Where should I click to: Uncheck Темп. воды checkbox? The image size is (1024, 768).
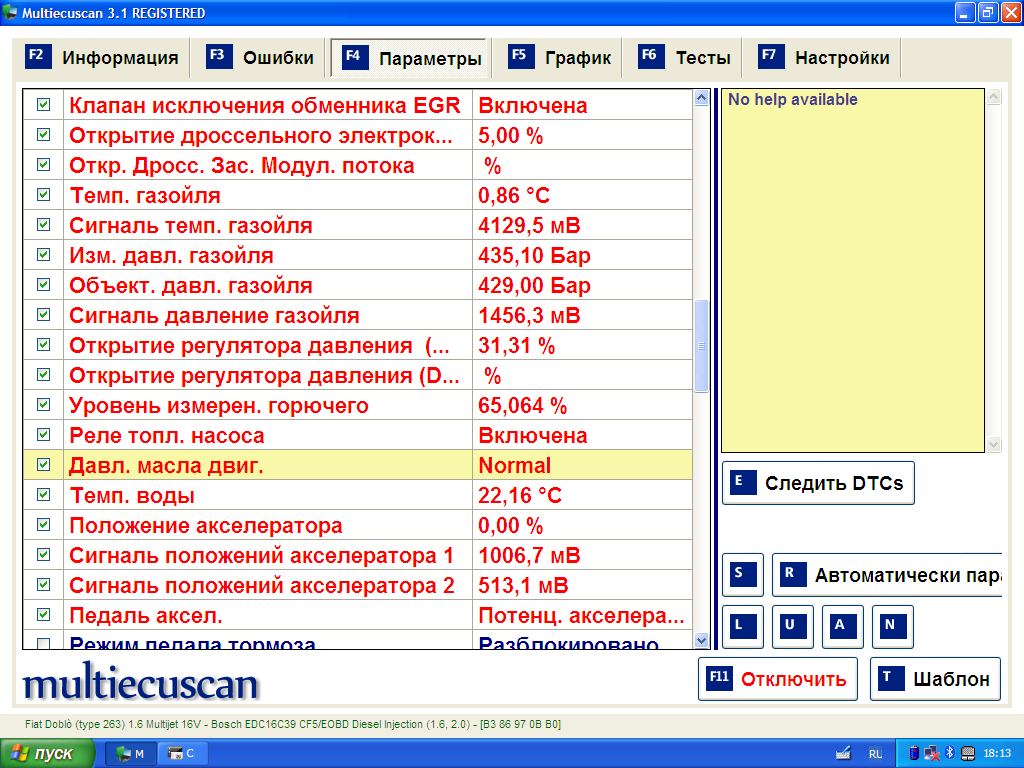pos(44,495)
